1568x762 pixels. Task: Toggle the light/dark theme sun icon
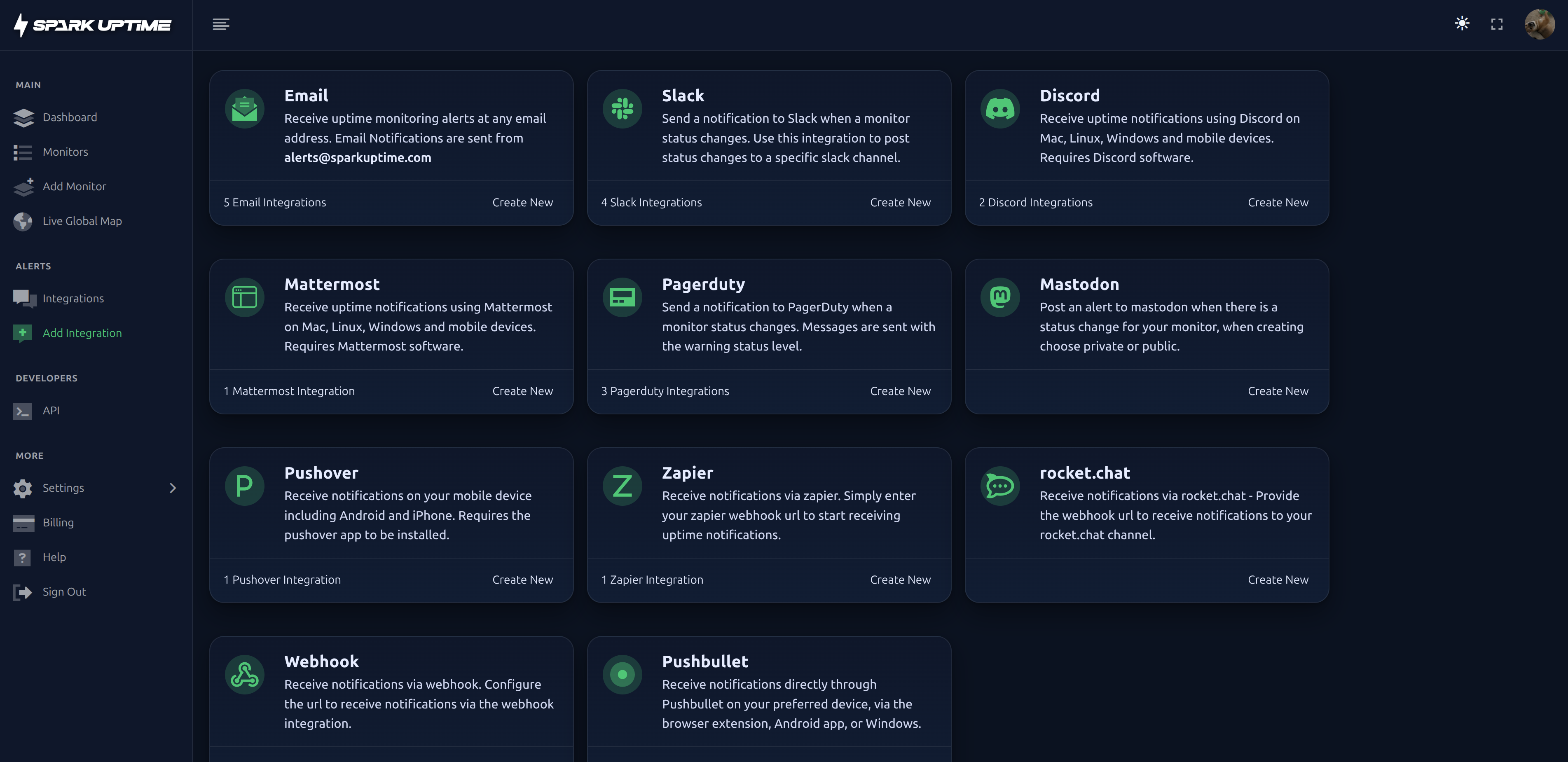[1462, 24]
